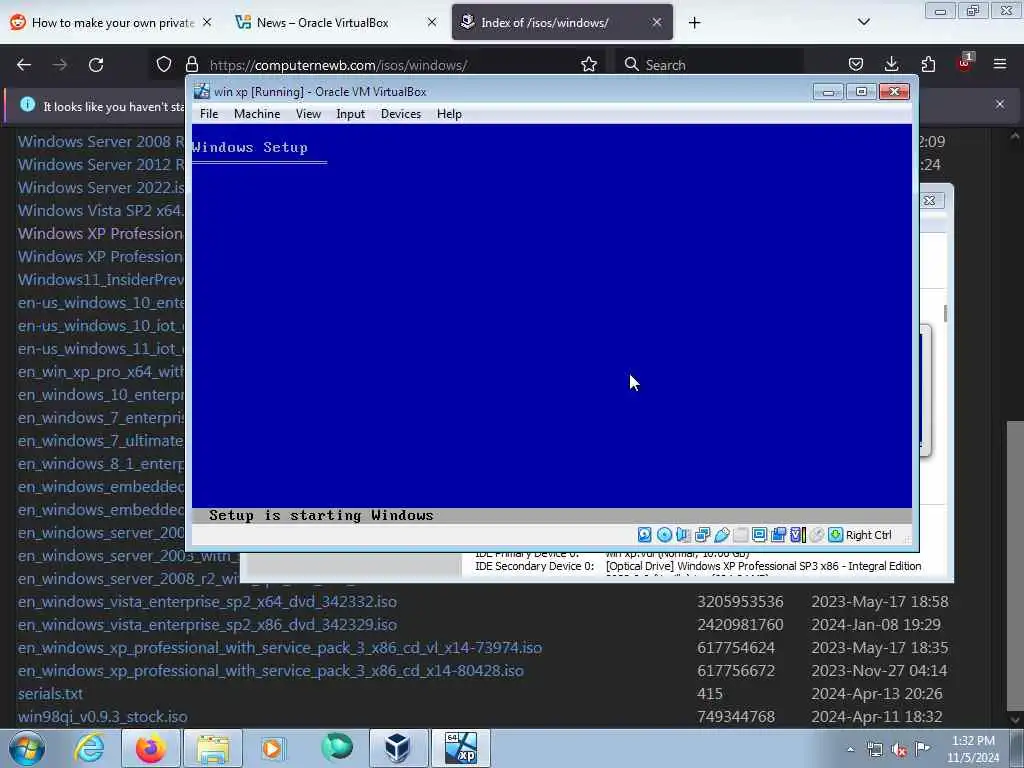Launch Internet Explorer from the taskbar
The image size is (1024, 768).
coord(89,748)
